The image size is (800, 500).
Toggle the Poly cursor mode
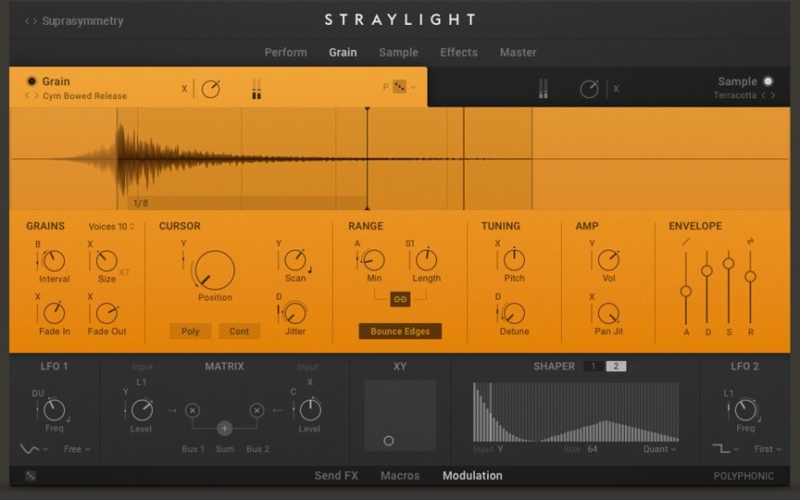[190, 331]
